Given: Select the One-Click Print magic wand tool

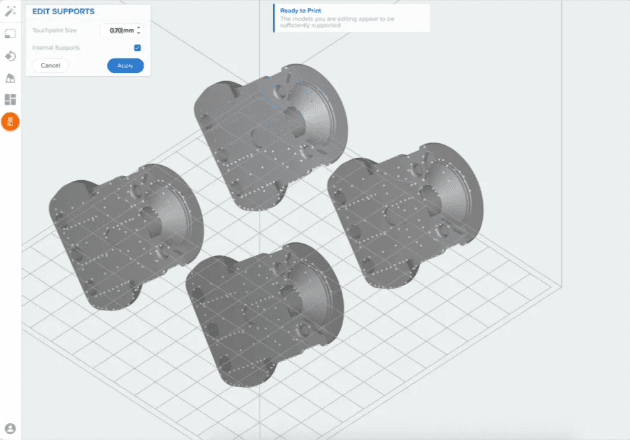Looking at the screenshot, I should pos(10,11).
